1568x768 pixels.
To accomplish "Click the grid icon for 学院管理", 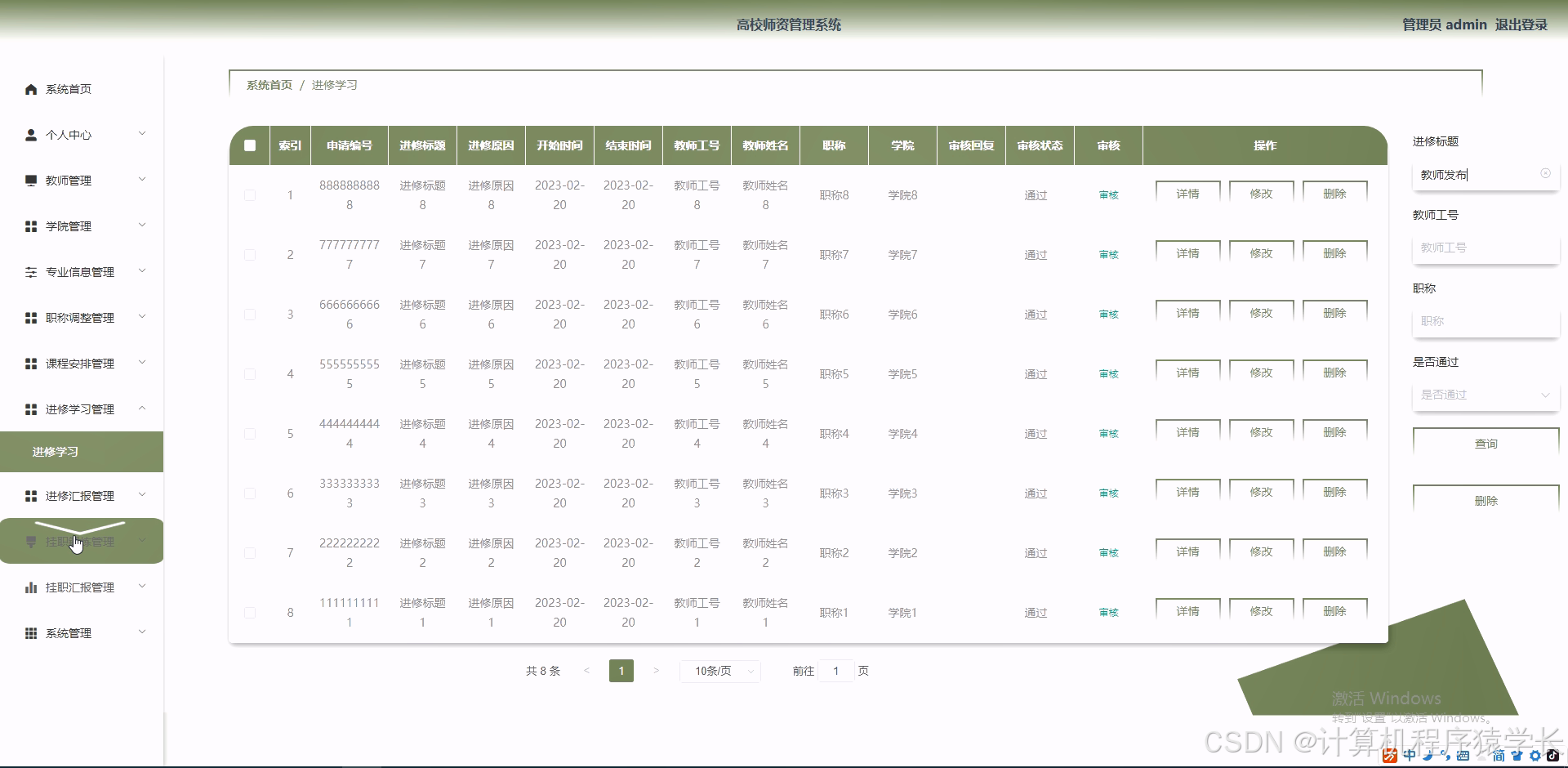I will coord(31,226).
